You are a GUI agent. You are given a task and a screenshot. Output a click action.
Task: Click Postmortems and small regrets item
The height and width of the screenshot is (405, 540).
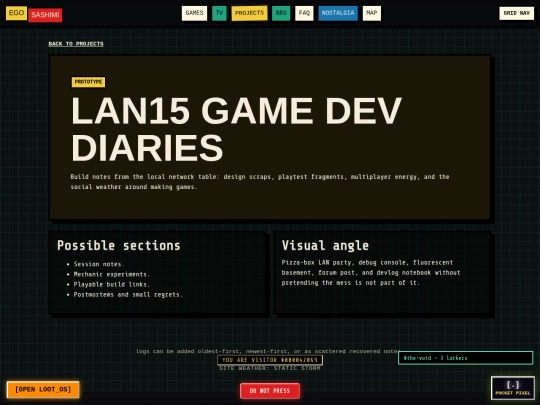coord(128,295)
